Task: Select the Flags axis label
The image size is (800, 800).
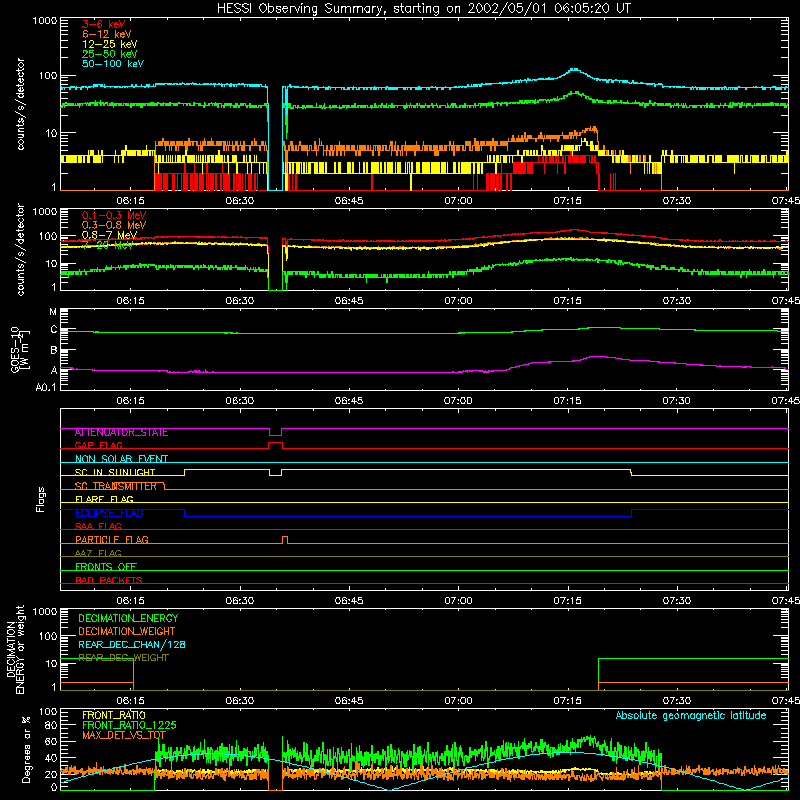Action: point(40,499)
